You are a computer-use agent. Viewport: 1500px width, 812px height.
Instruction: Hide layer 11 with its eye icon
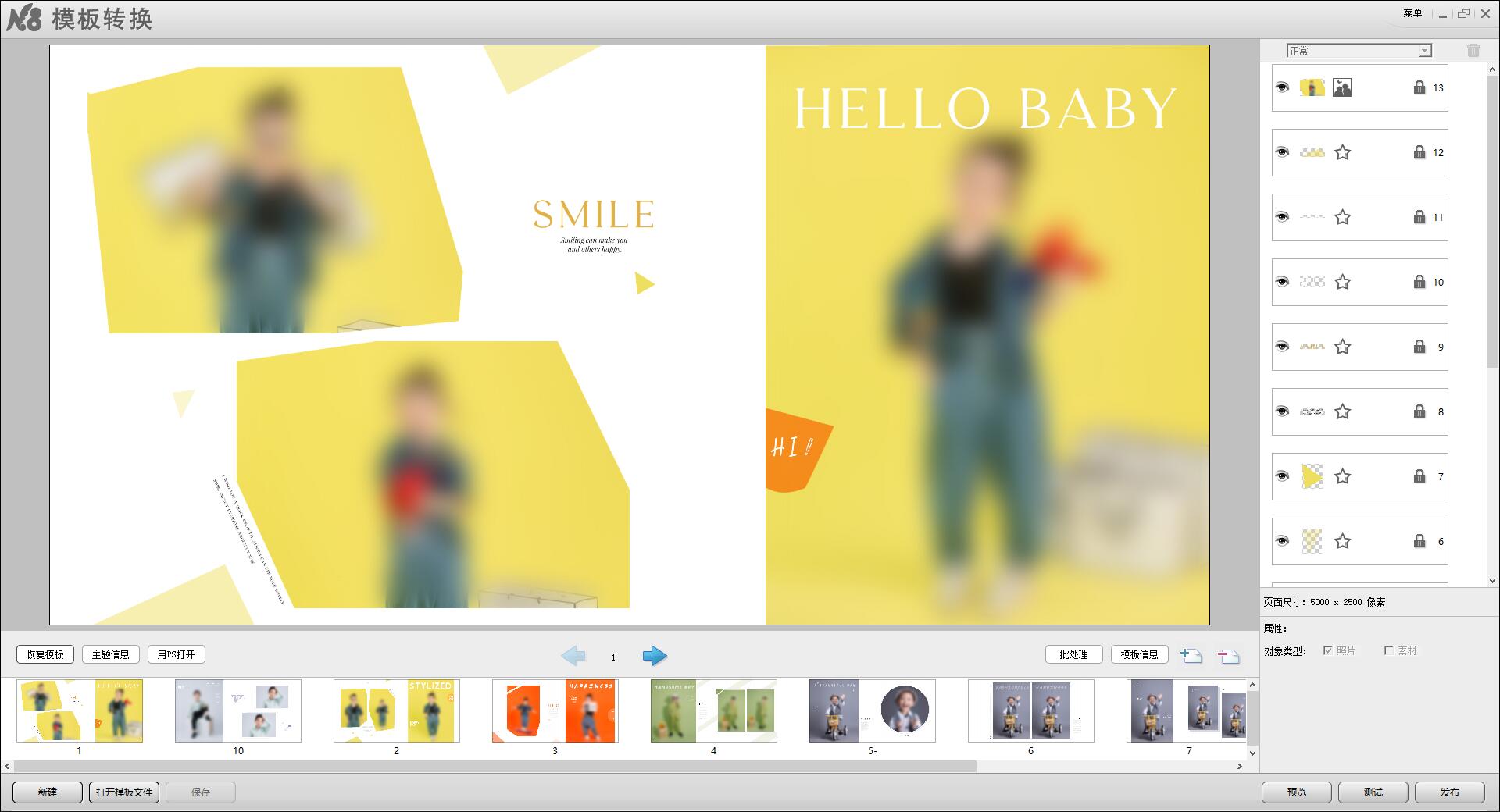1282,217
